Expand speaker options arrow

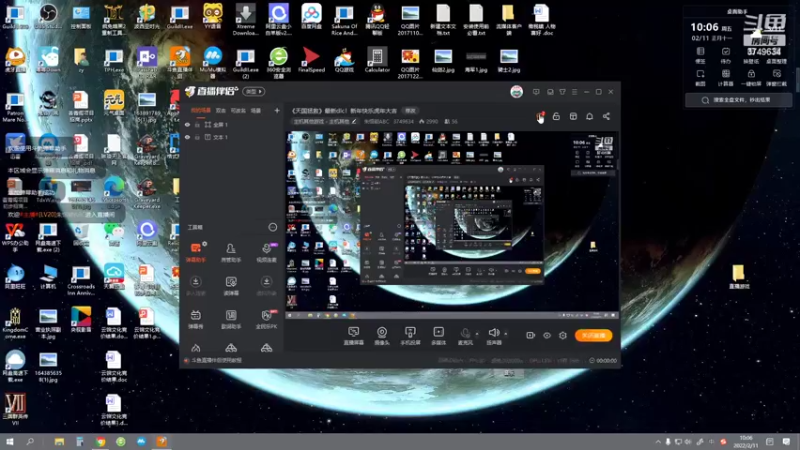[506, 334]
